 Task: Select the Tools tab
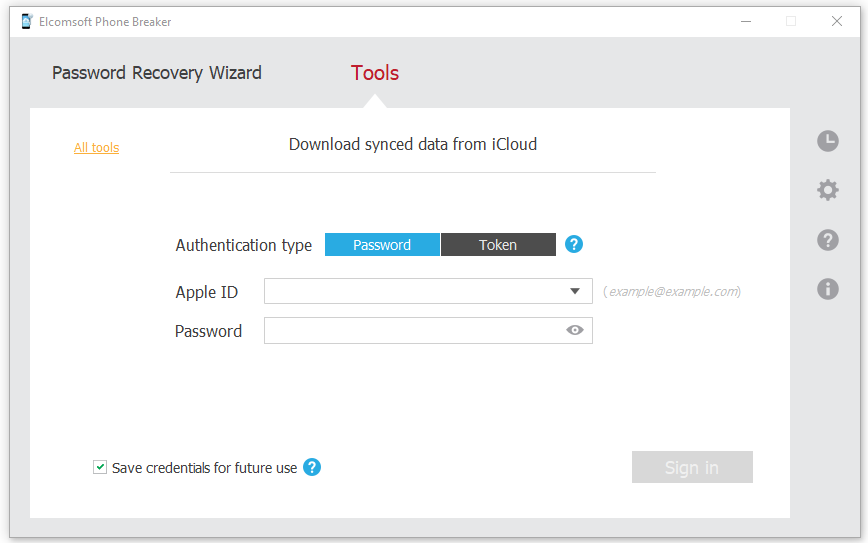click(375, 73)
